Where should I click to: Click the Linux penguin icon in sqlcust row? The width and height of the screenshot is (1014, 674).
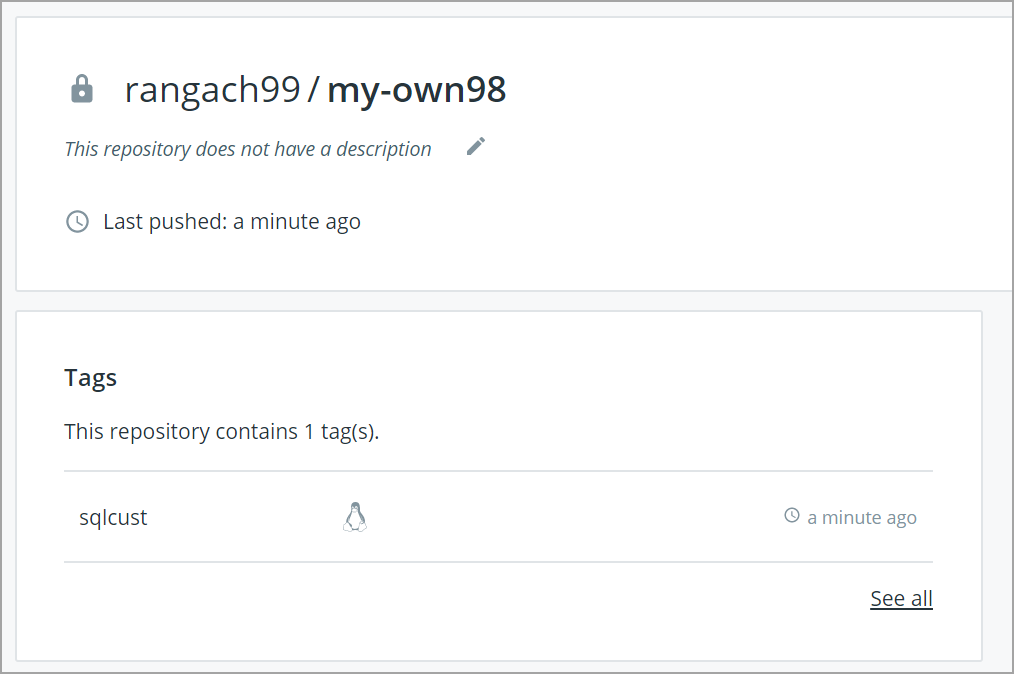(x=355, y=517)
